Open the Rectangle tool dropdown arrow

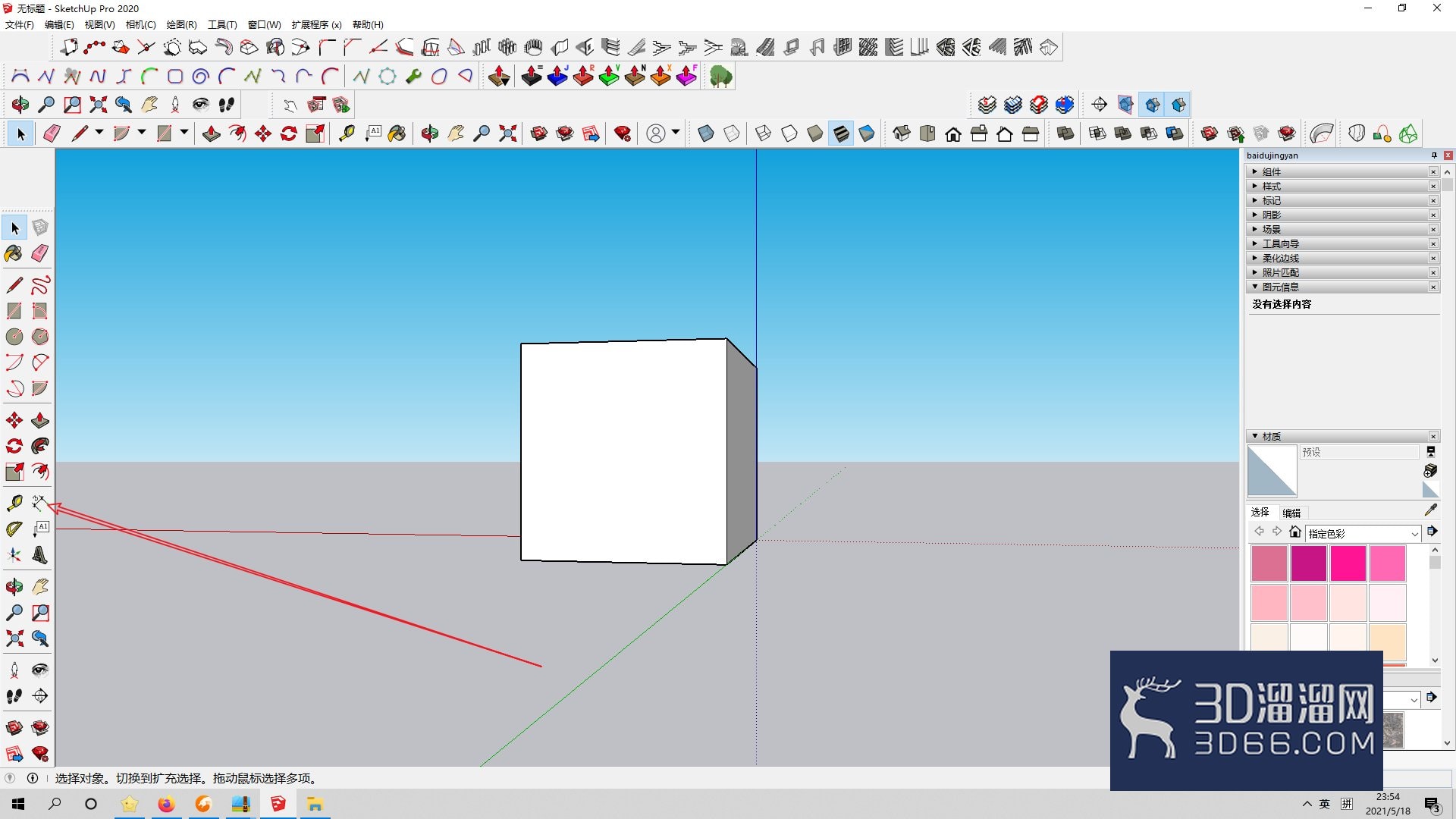184,133
